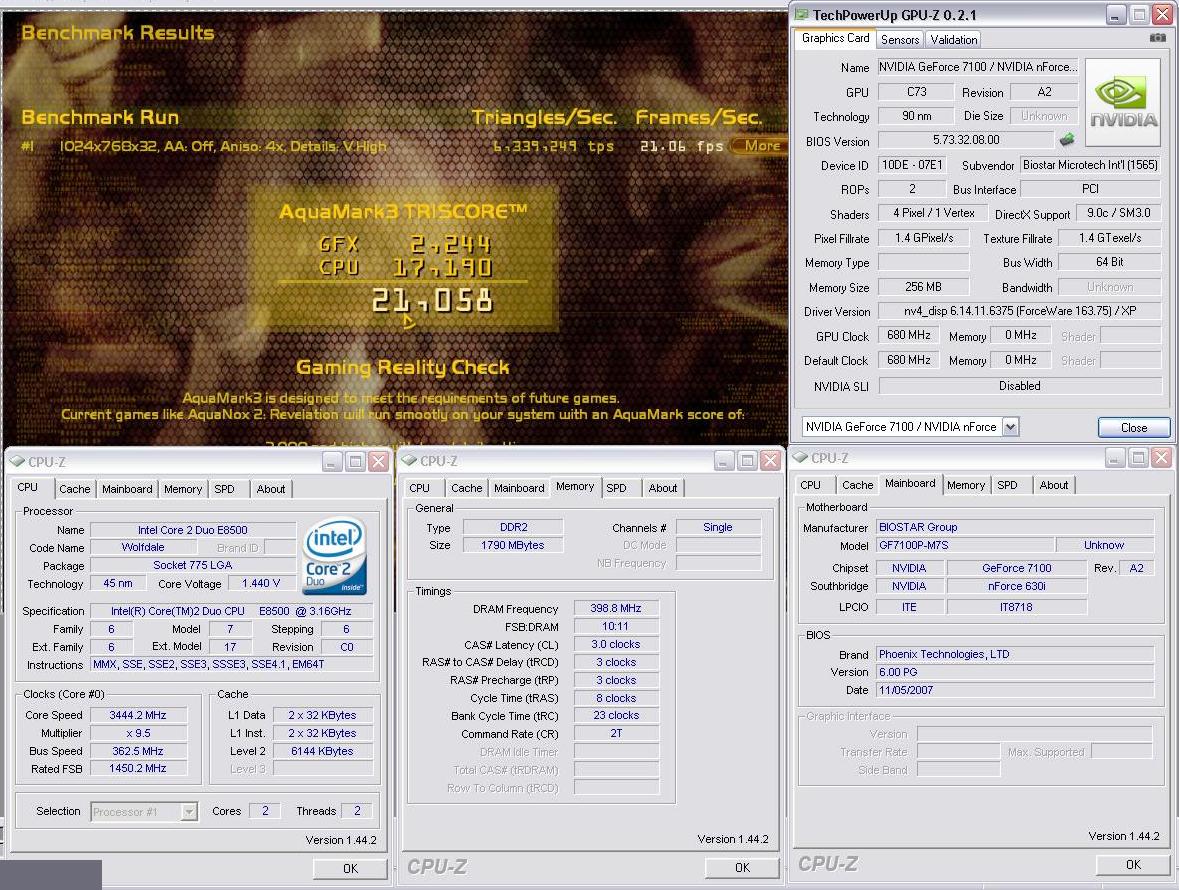Switch to the Validation tab in GPU-Z
The image size is (1179, 890).
(x=953, y=40)
